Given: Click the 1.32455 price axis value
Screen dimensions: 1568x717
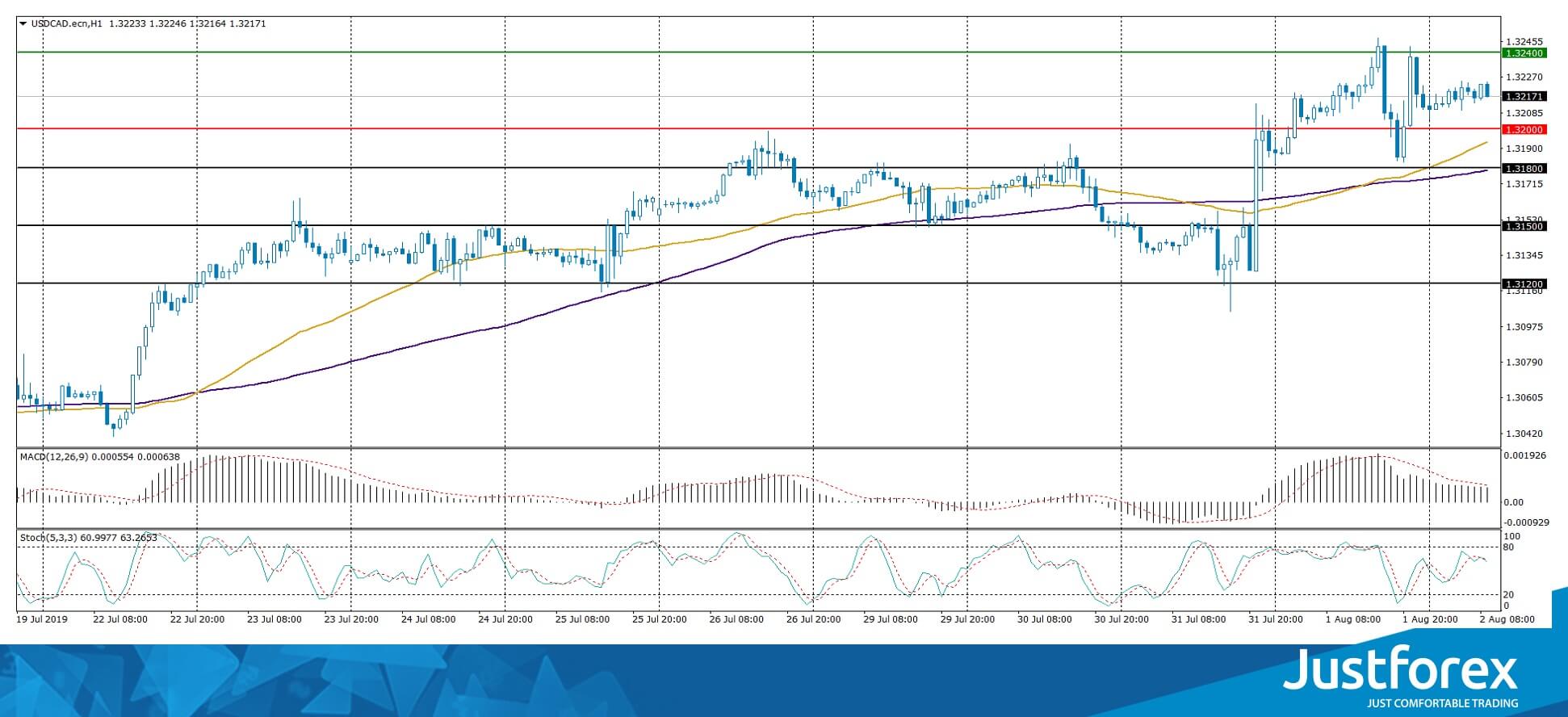Looking at the screenshot, I should (1524, 42).
